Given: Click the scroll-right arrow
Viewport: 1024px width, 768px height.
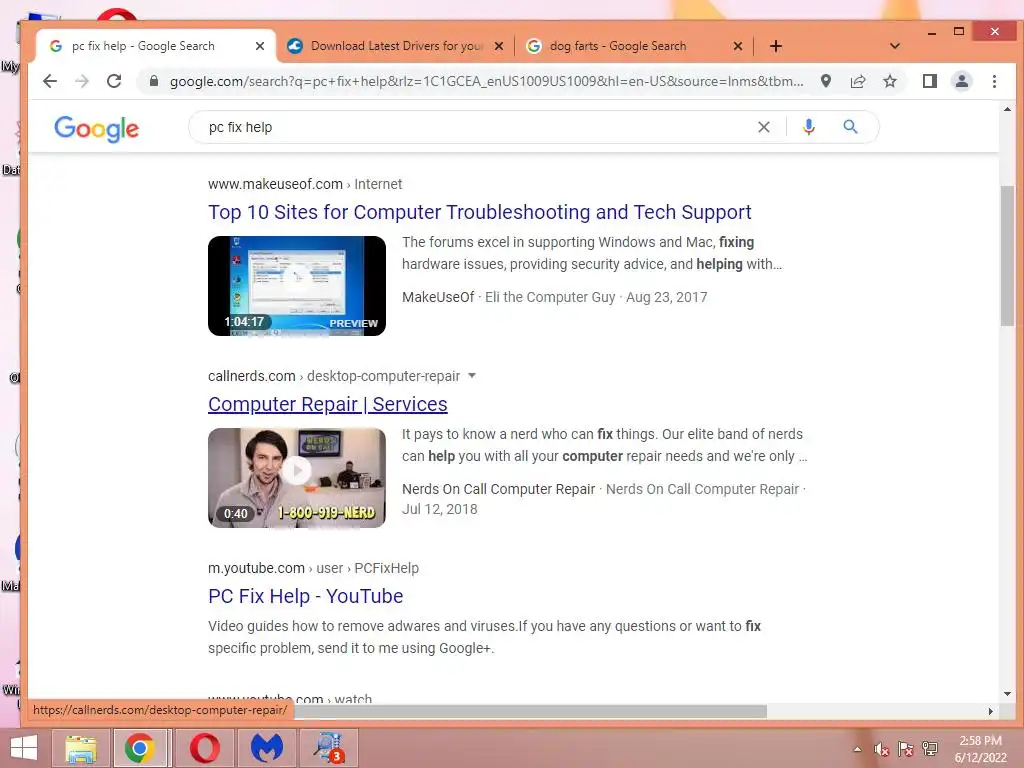Looking at the screenshot, I should [x=990, y=711].
